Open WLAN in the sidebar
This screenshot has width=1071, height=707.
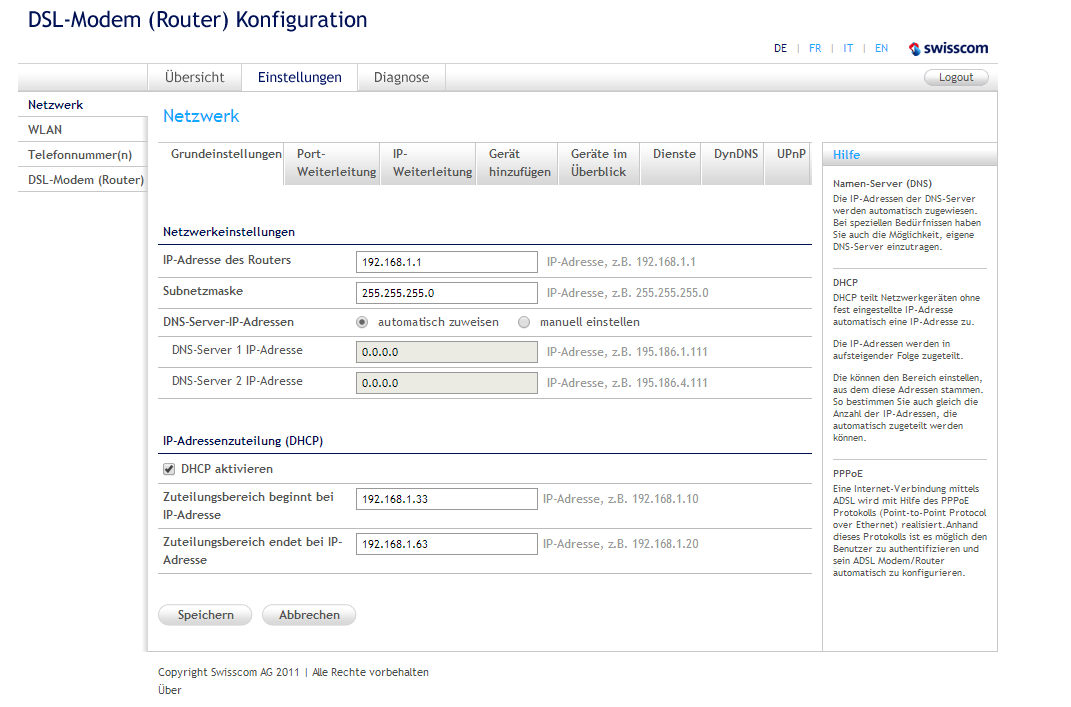coord(45,130)
